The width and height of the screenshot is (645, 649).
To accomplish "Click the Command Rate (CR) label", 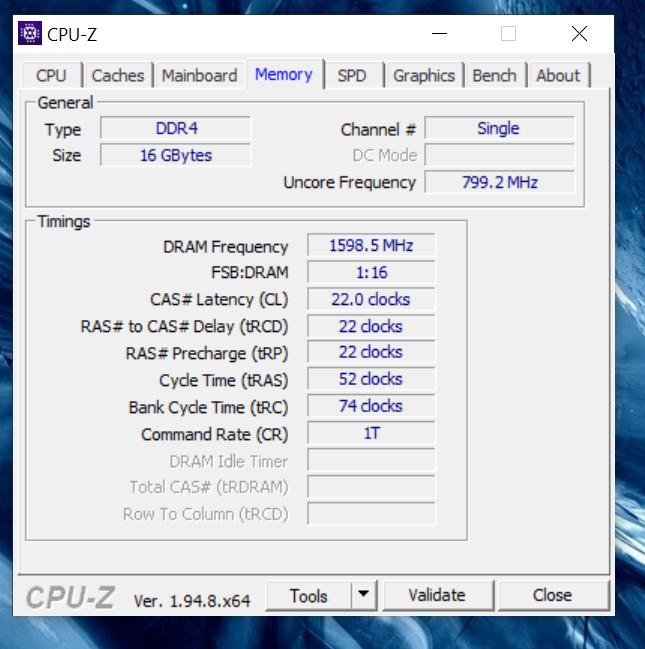I will click(214, 435).
